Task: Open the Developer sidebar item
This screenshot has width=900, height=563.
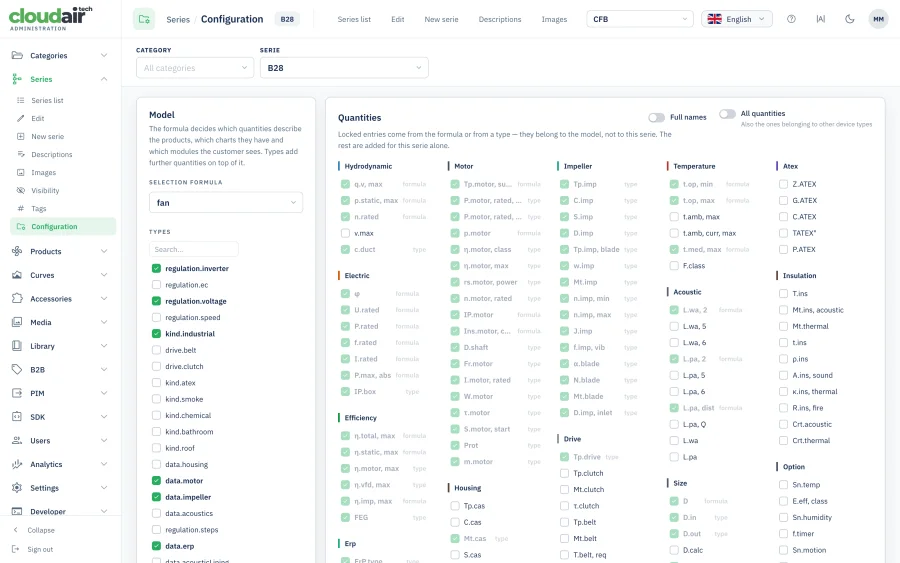Action: coord(60,511)
